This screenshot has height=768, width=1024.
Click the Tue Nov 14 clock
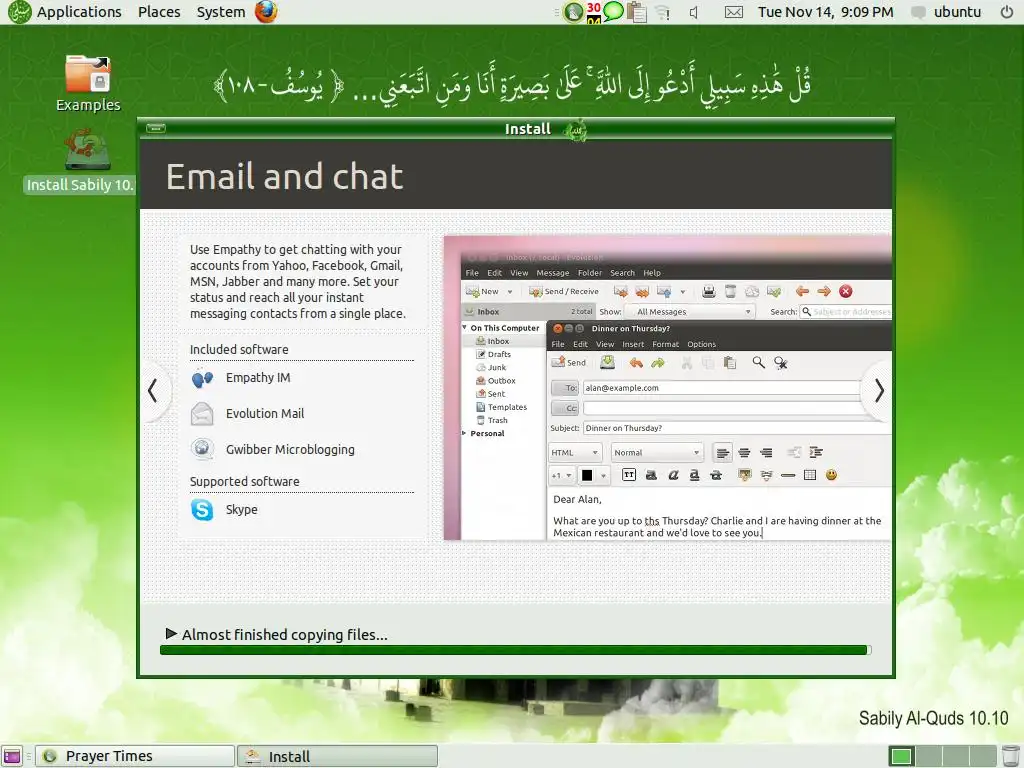(825, 12)
